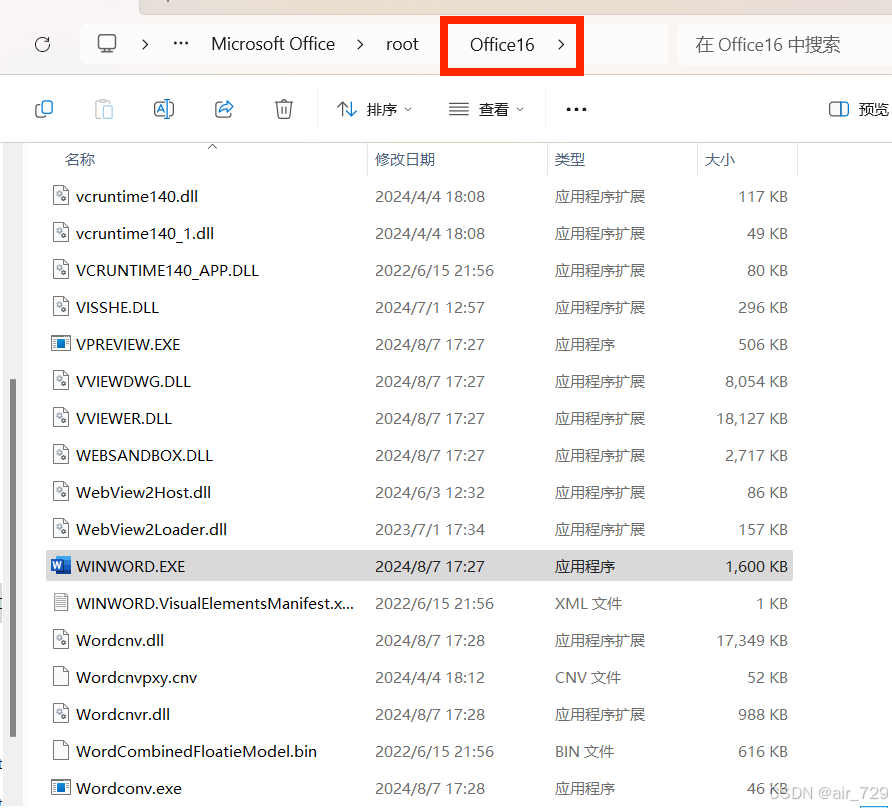892x808 pixels.
Task: Open the hidden path ellipsis in breadcrumb
Action: tap(181, 43)
